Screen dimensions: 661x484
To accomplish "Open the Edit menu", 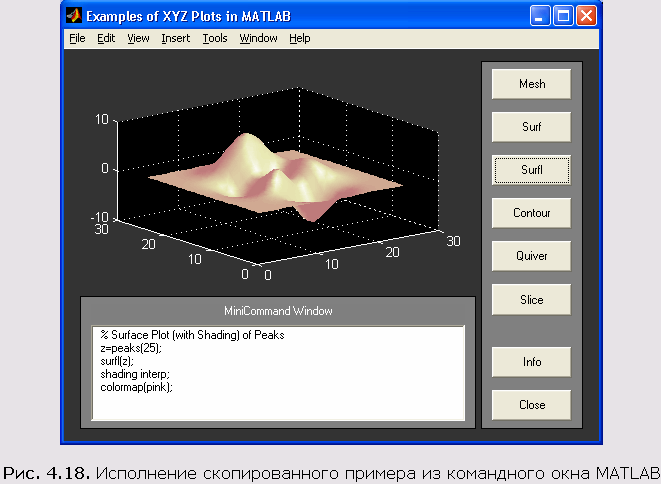I will coord(106,38).
